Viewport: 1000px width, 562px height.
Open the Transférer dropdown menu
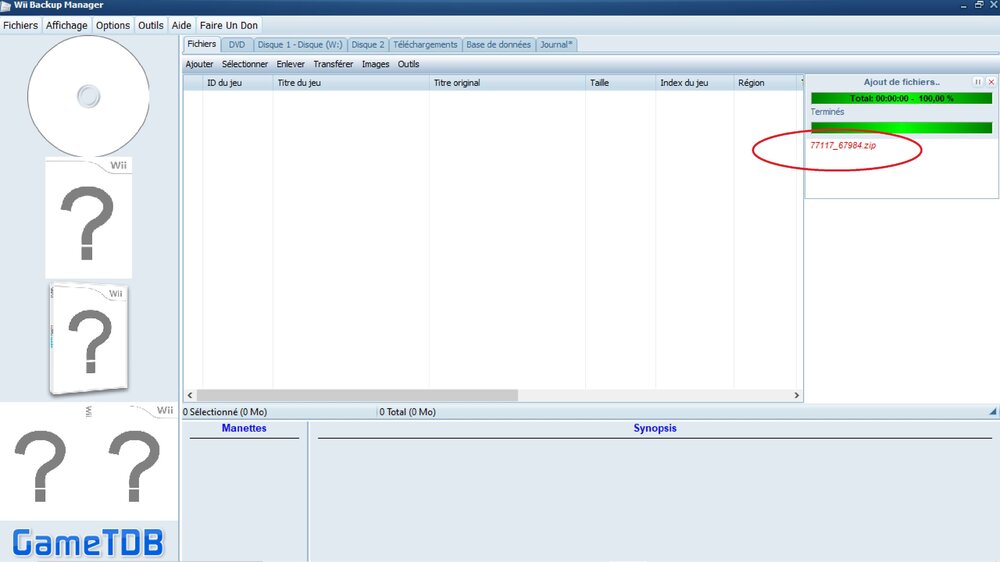333,64
